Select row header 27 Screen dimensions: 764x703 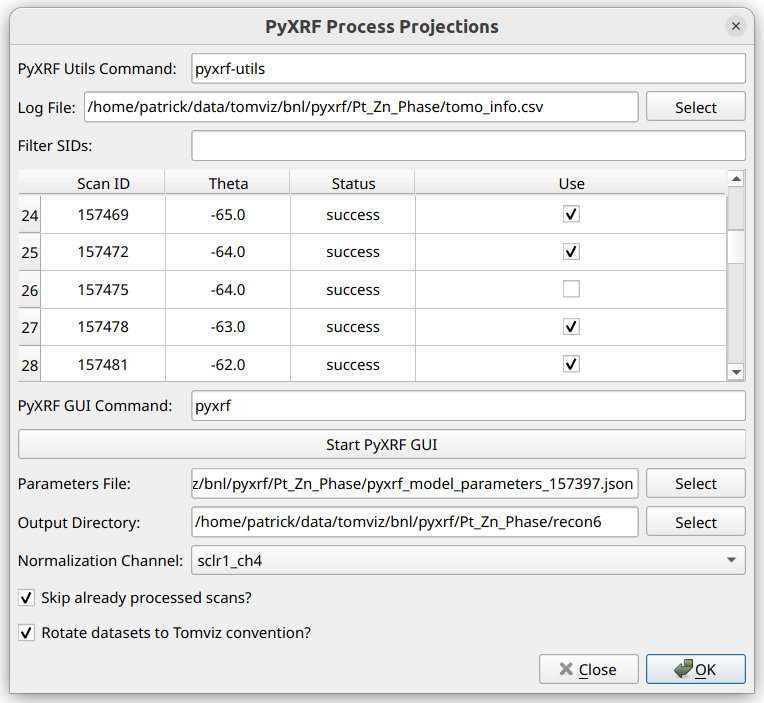[30, 327]
